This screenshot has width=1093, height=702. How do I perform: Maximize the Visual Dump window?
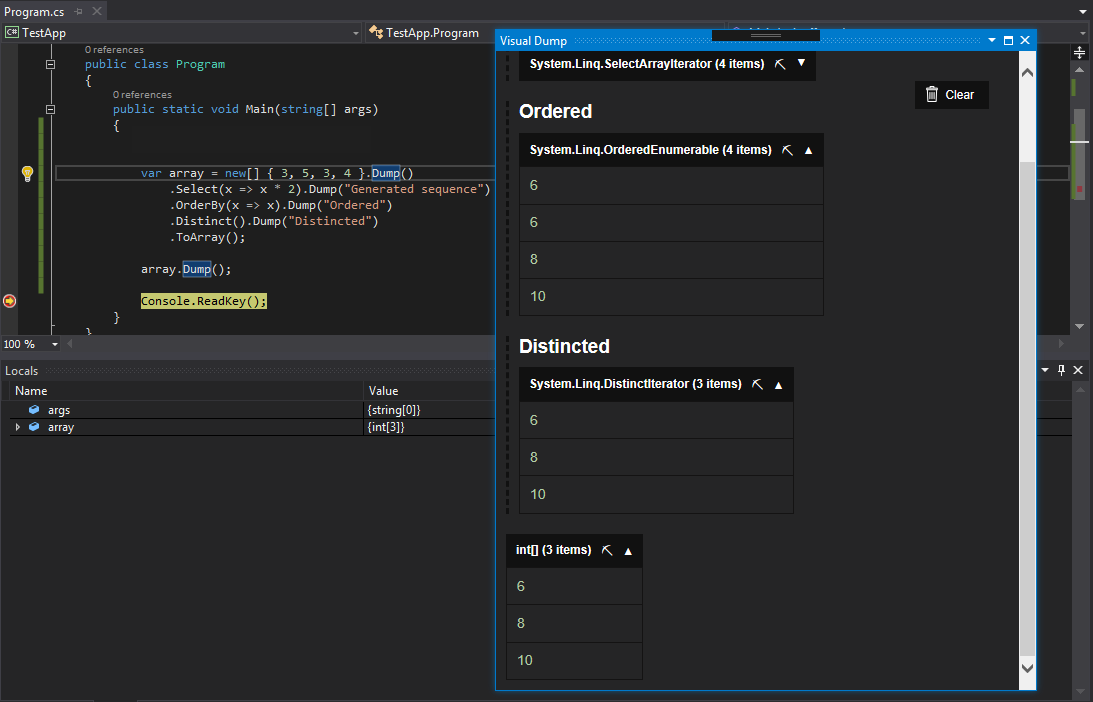click(x=1008, y=40)
